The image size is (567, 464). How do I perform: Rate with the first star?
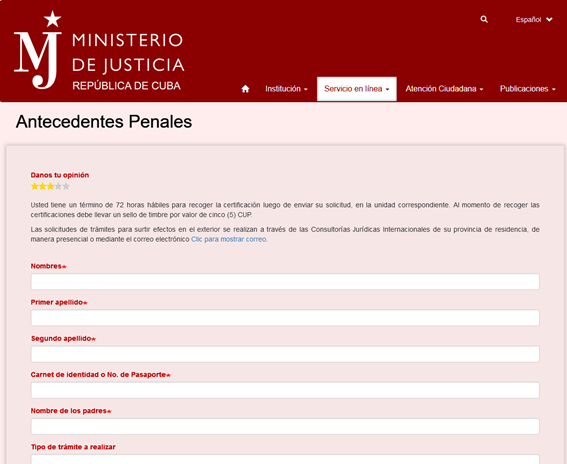point(35,187)
